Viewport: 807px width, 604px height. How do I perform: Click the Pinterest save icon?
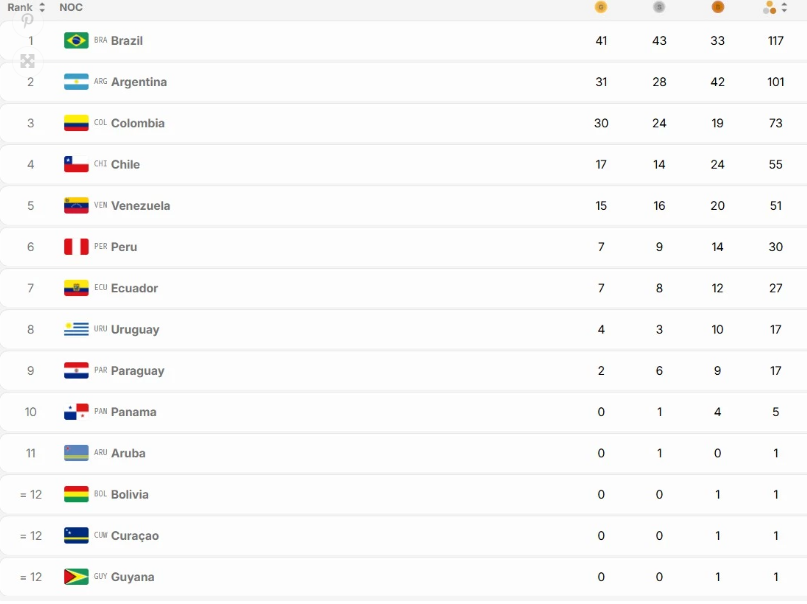pos(27,21)
